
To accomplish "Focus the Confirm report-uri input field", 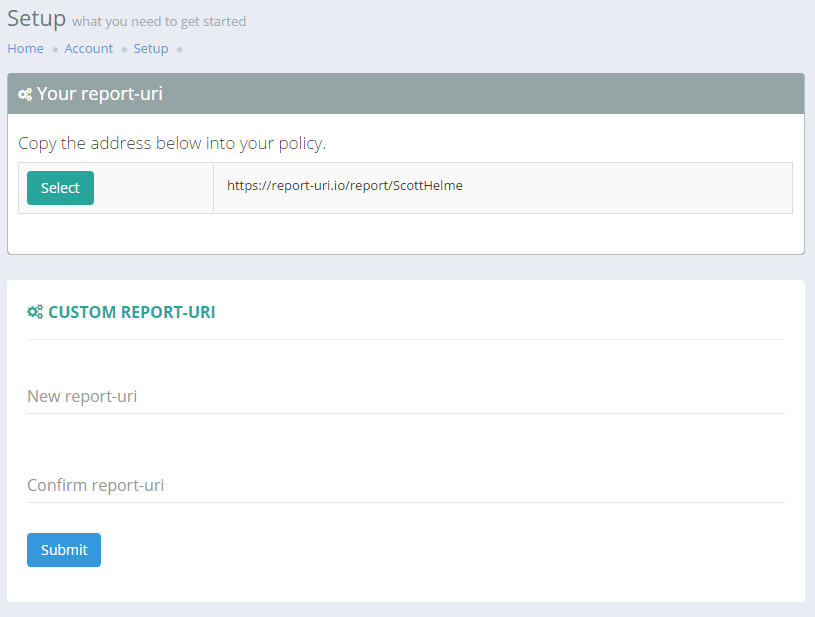I will (x=405, y=486).
